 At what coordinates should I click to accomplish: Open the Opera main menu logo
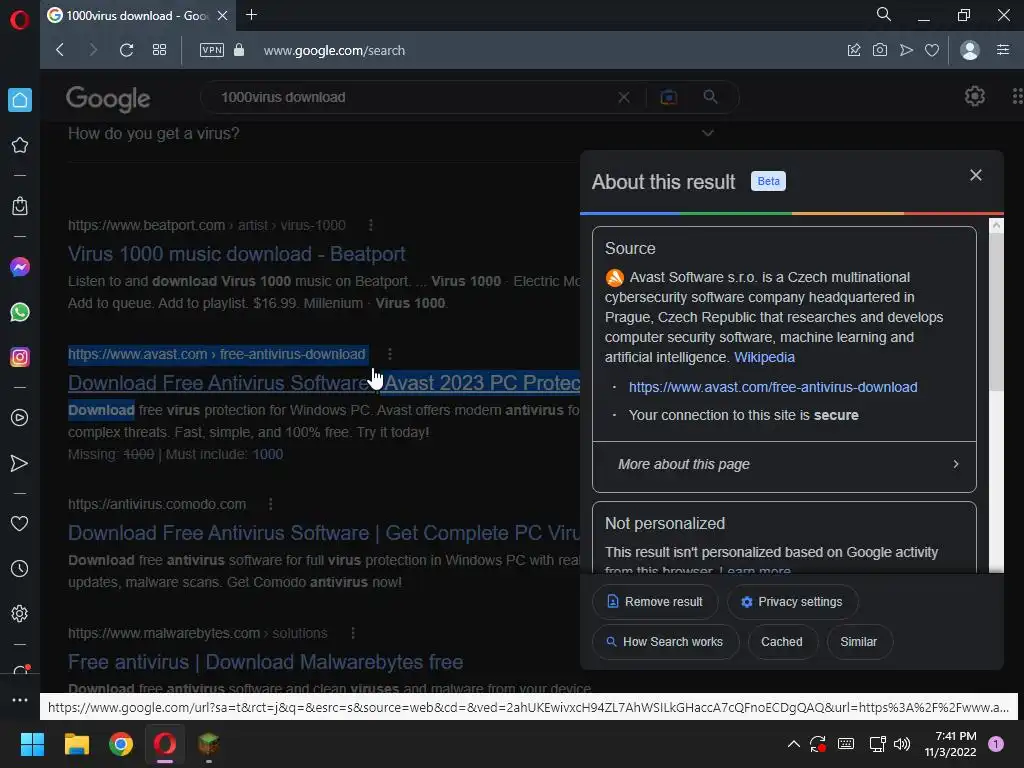point(20,20)
